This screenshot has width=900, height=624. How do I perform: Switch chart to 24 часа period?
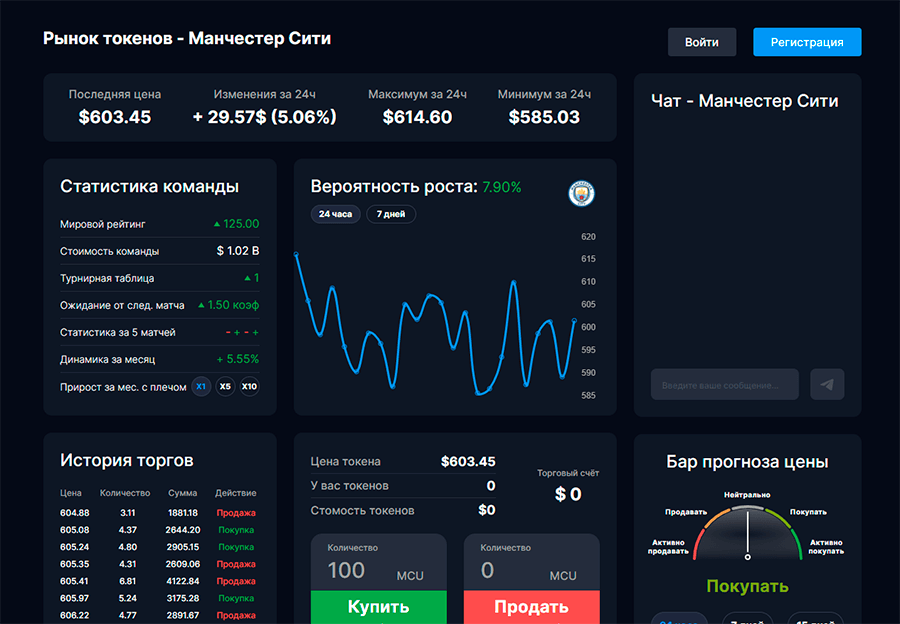[335, 214]
